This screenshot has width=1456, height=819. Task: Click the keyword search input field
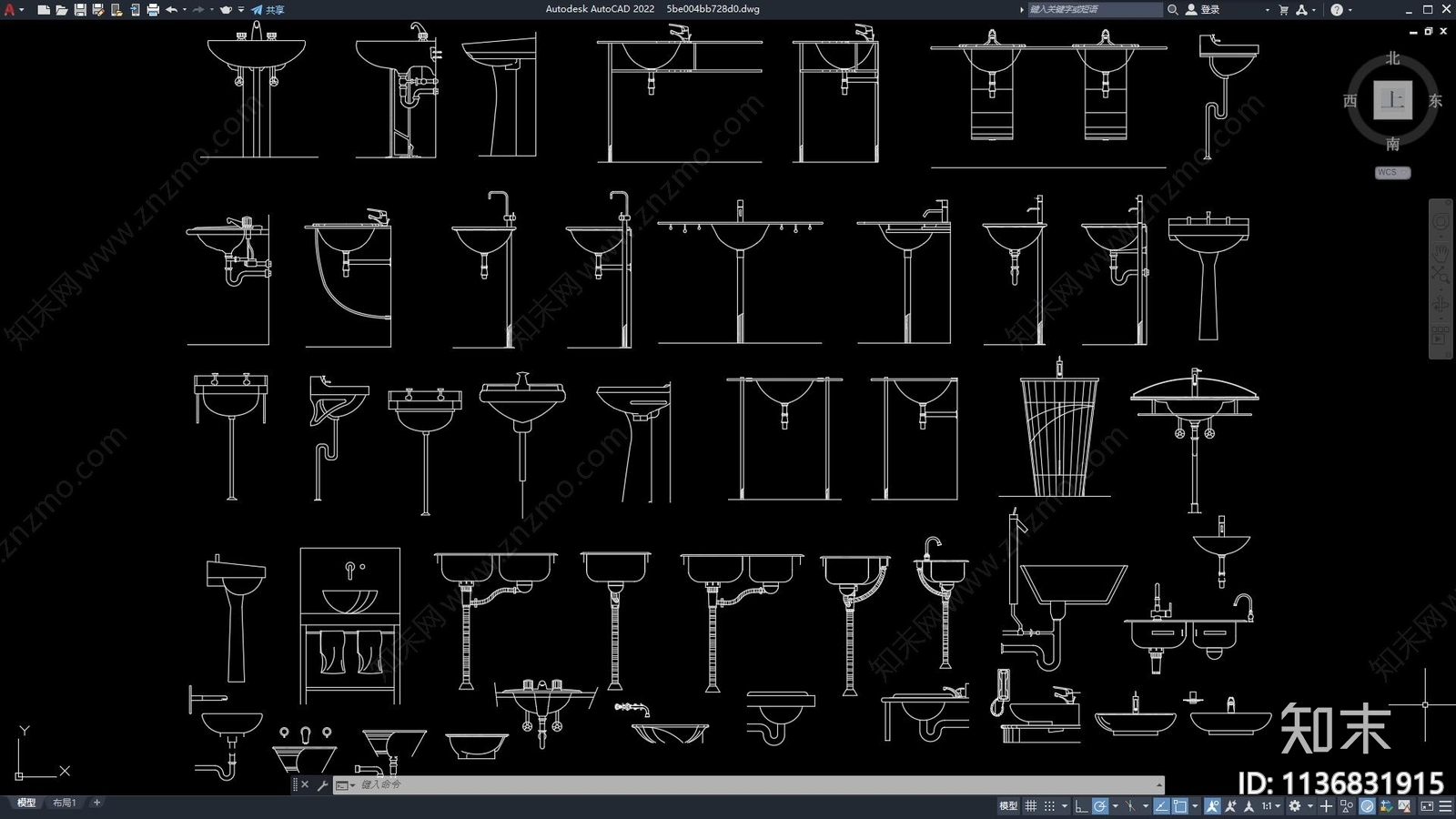click(x=1095, y=9)
